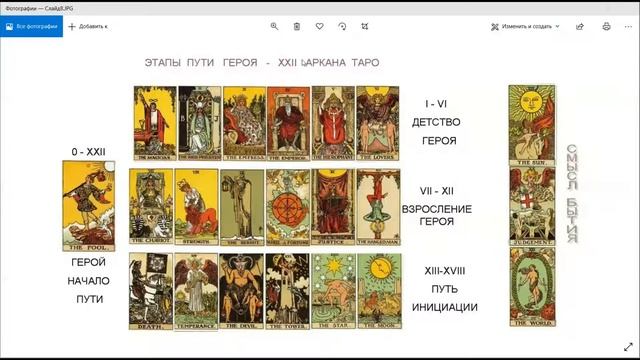The image size is (640, 360).
Task: Click the Wheel of Fortune tarot card
Action: [x=288, y=207]
